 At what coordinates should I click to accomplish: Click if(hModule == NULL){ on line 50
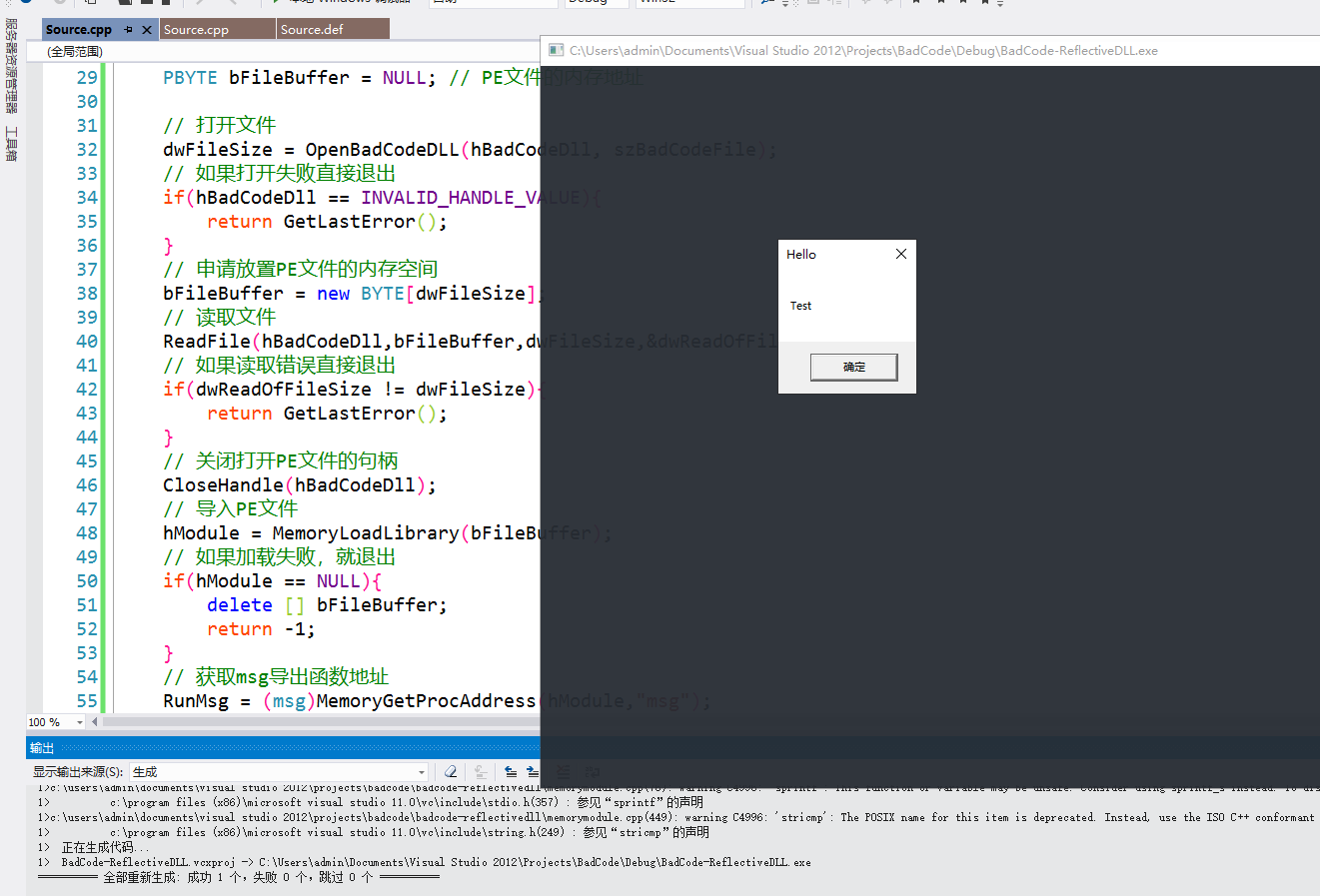pos(273,581)
